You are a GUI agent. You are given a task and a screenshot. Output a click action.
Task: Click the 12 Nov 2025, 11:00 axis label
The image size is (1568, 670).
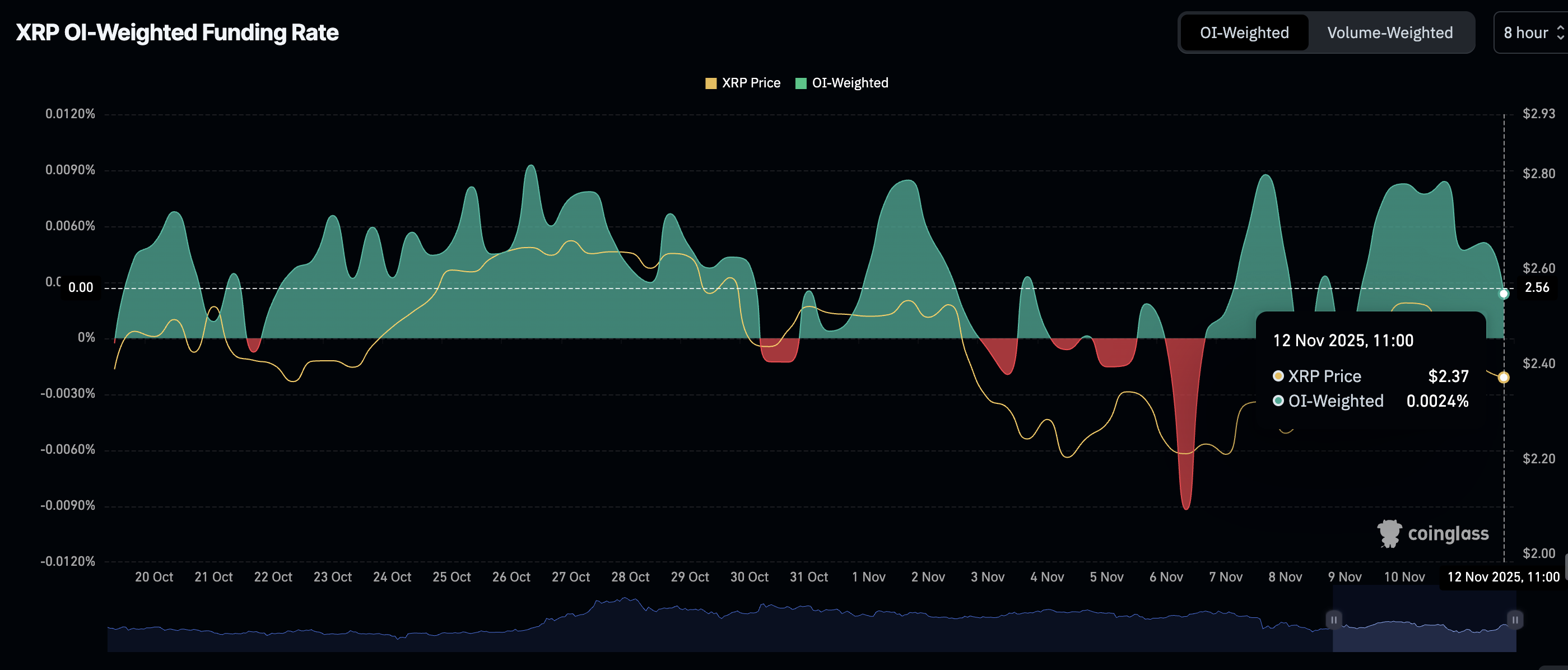tap(1505, 576)
